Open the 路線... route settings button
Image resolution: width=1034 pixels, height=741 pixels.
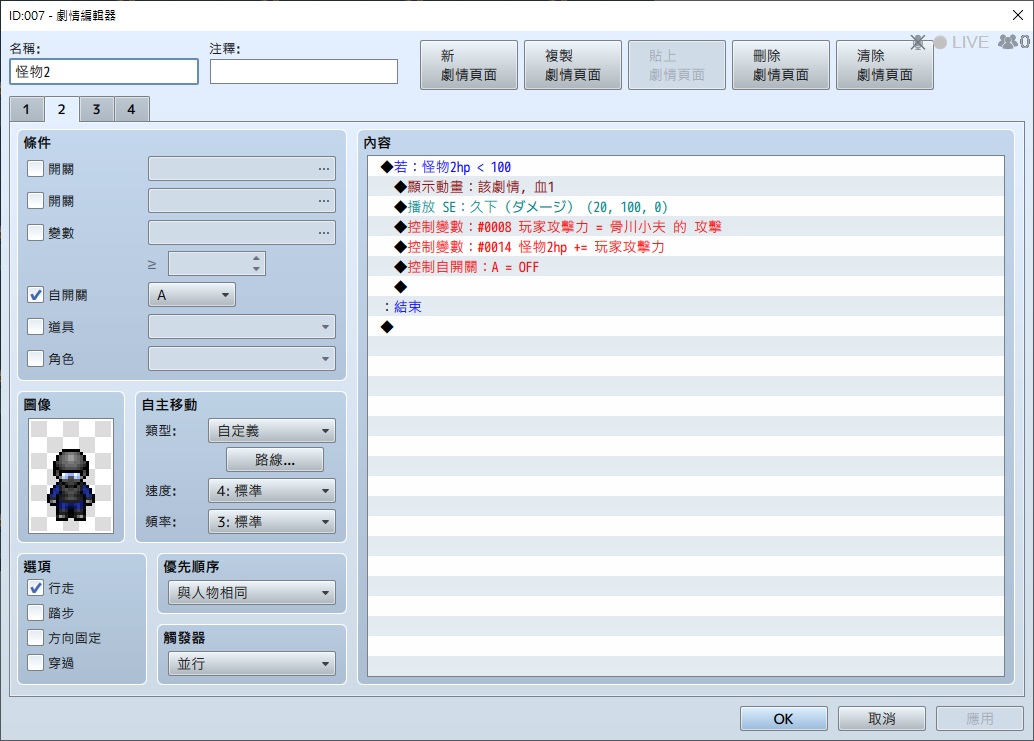pyautogui.click(x=275, y=459)
